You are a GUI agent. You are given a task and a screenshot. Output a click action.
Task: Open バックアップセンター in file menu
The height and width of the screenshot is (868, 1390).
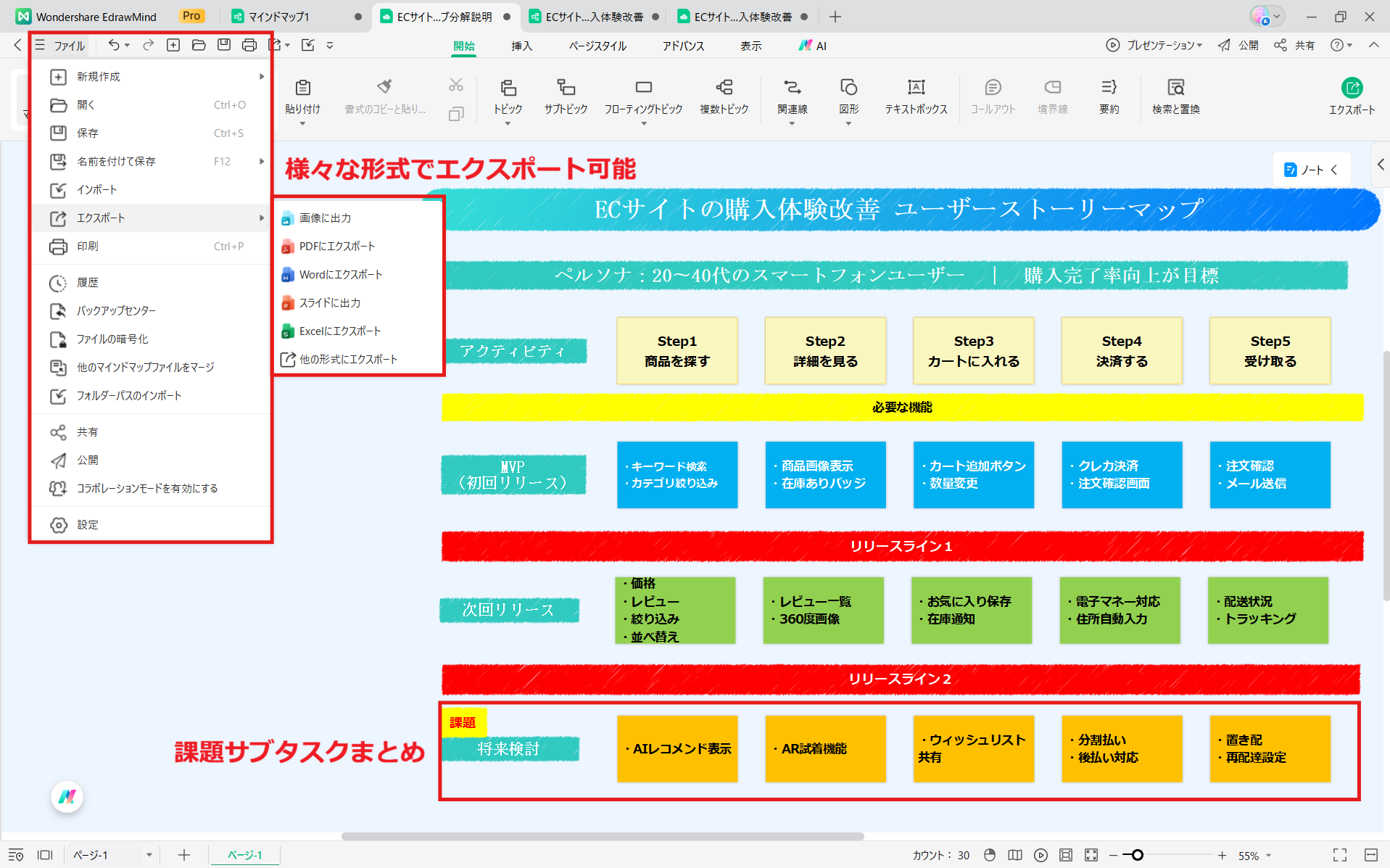click(x=151, y=310)
